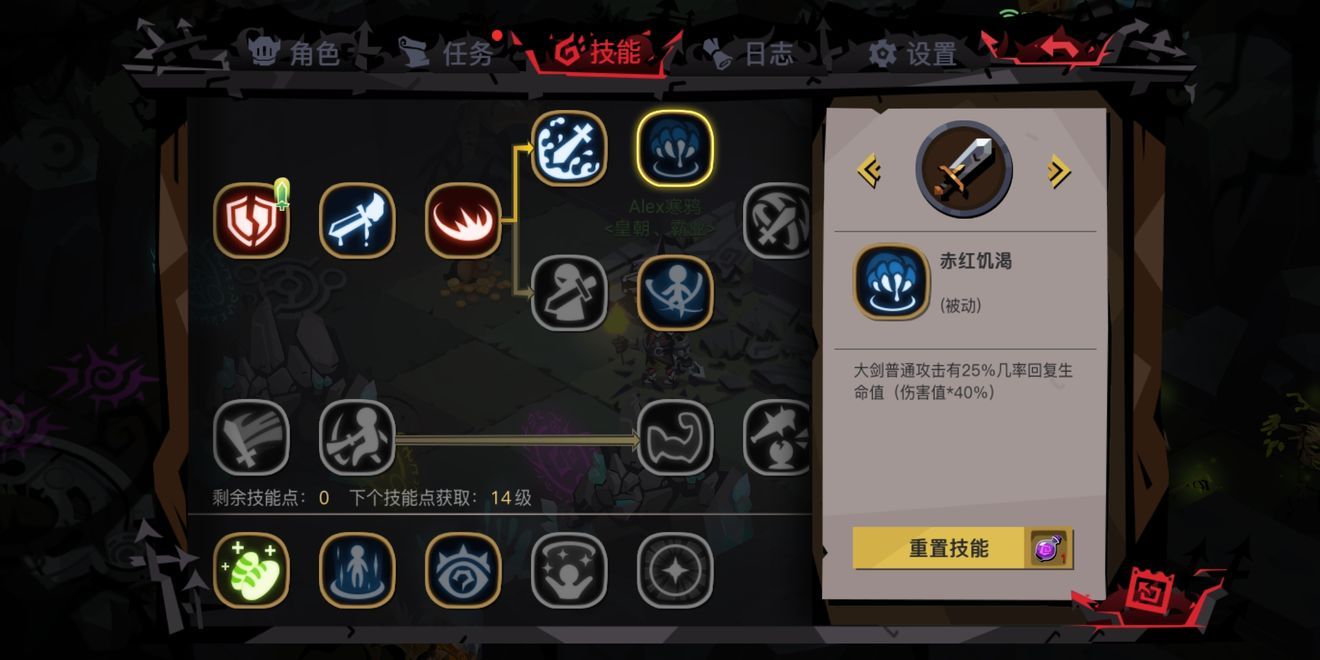
Task: Switch to next weapon with right arrow
Action: point(1059,171)
